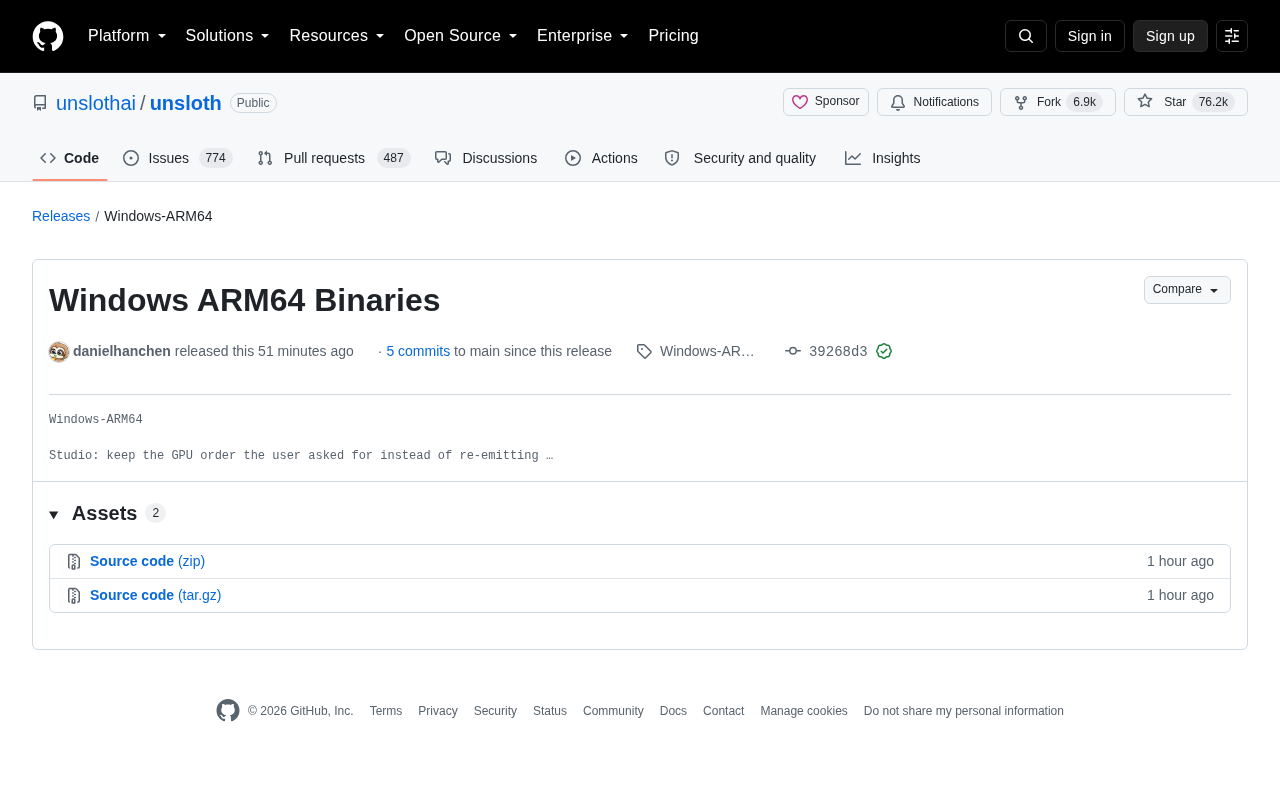Click the Star icon
The width and height of the screenshot is (1280, 800).
1145,101
